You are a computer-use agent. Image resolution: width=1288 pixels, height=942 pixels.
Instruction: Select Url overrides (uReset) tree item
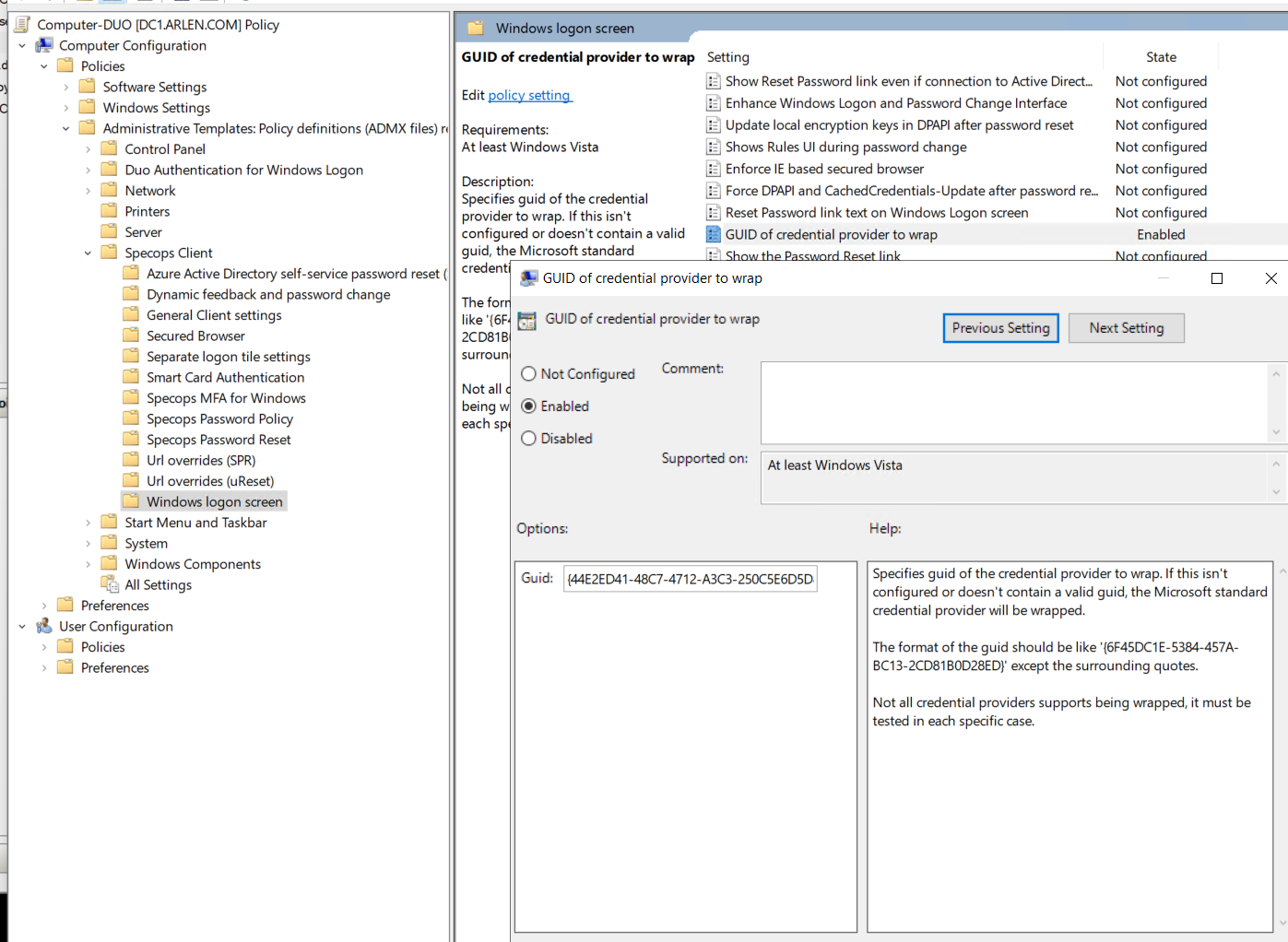pyautogui.click(x=210, y=481)
